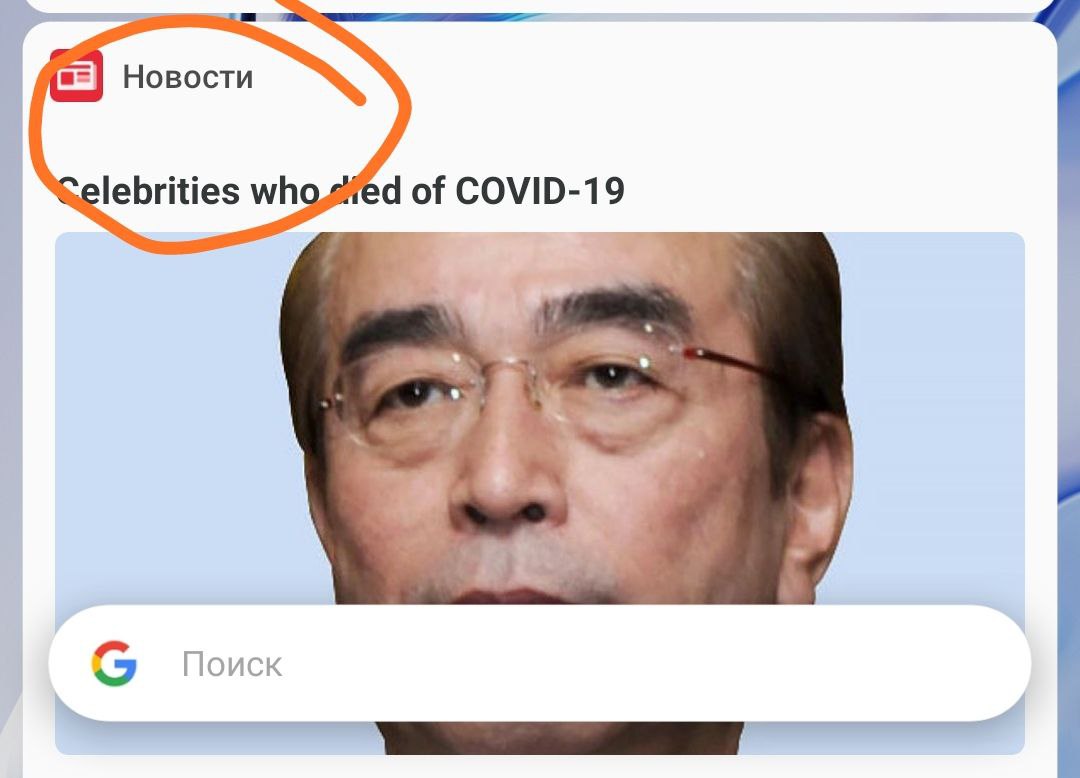Screen dimensions: 1080x778
Task: Open the news photo thumbnail
Action: [540, 493]
